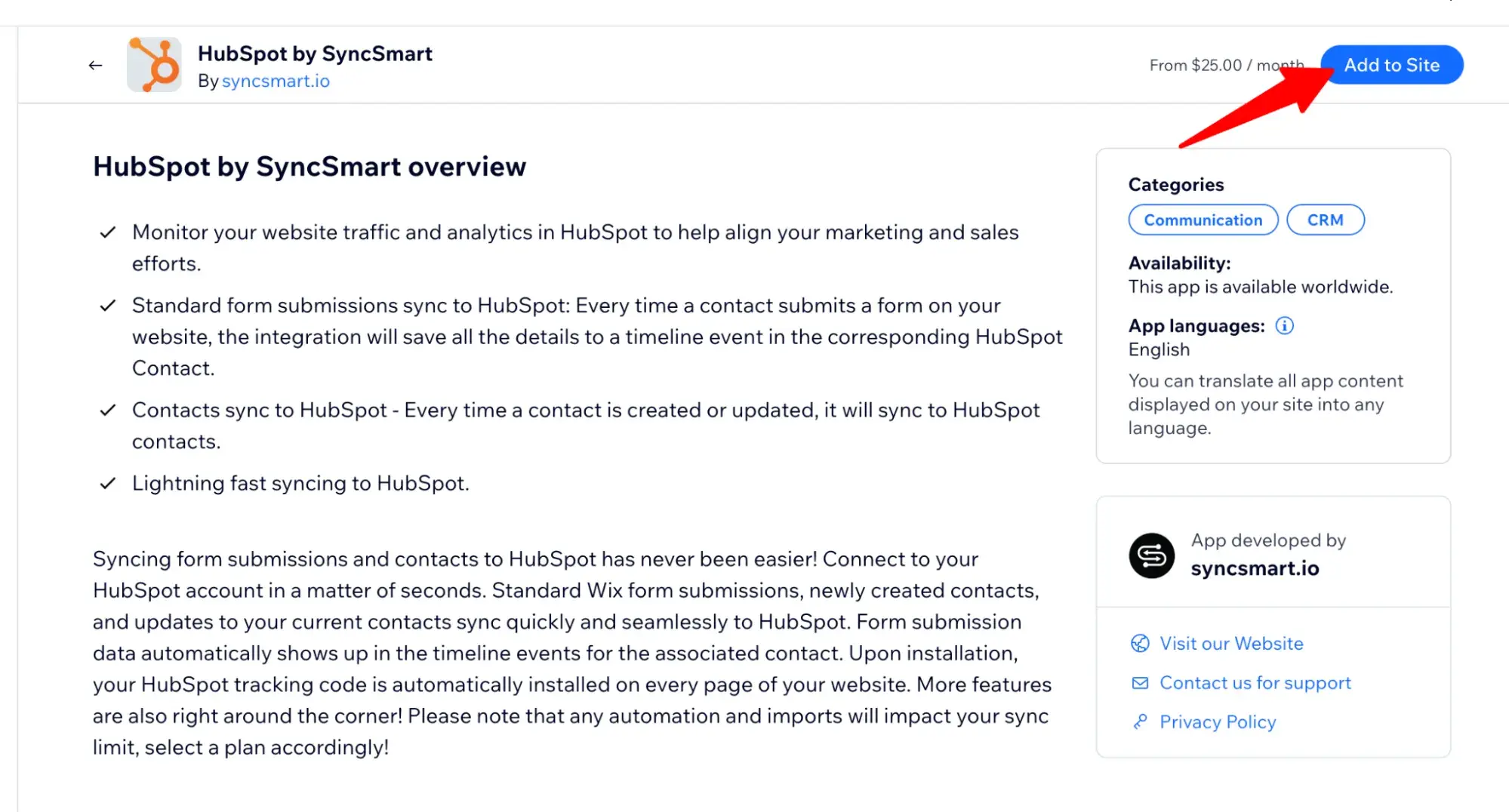Click the checkmark beside Monitor your website traffic
This screenshot has height=812, width=1509.
(x=108, y=232)
